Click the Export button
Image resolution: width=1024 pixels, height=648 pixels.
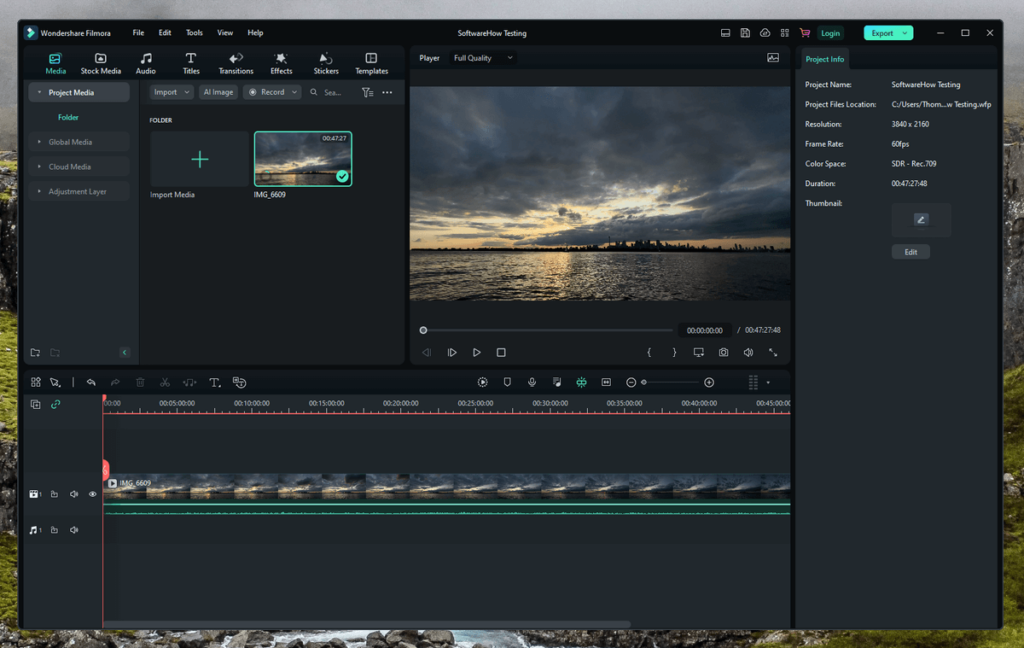(x=882, y=33)
